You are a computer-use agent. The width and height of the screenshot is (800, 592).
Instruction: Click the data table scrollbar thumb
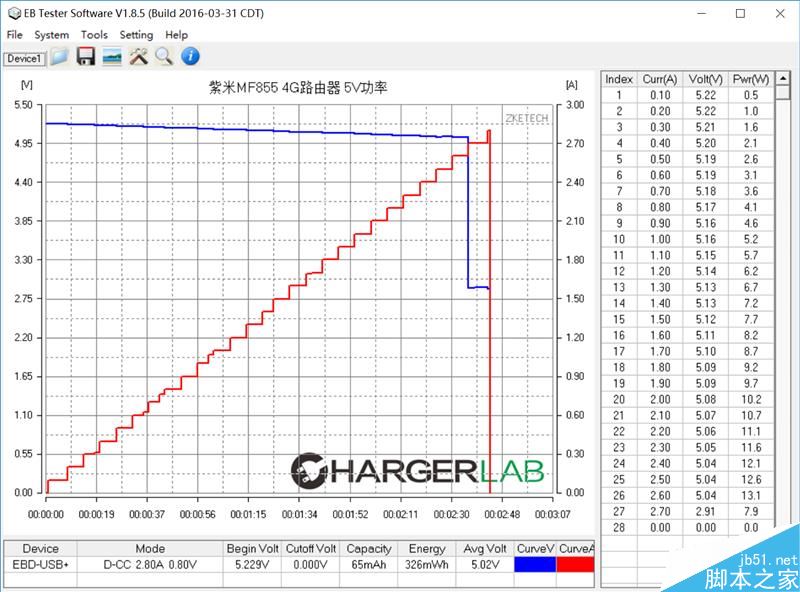click(782, 92)
